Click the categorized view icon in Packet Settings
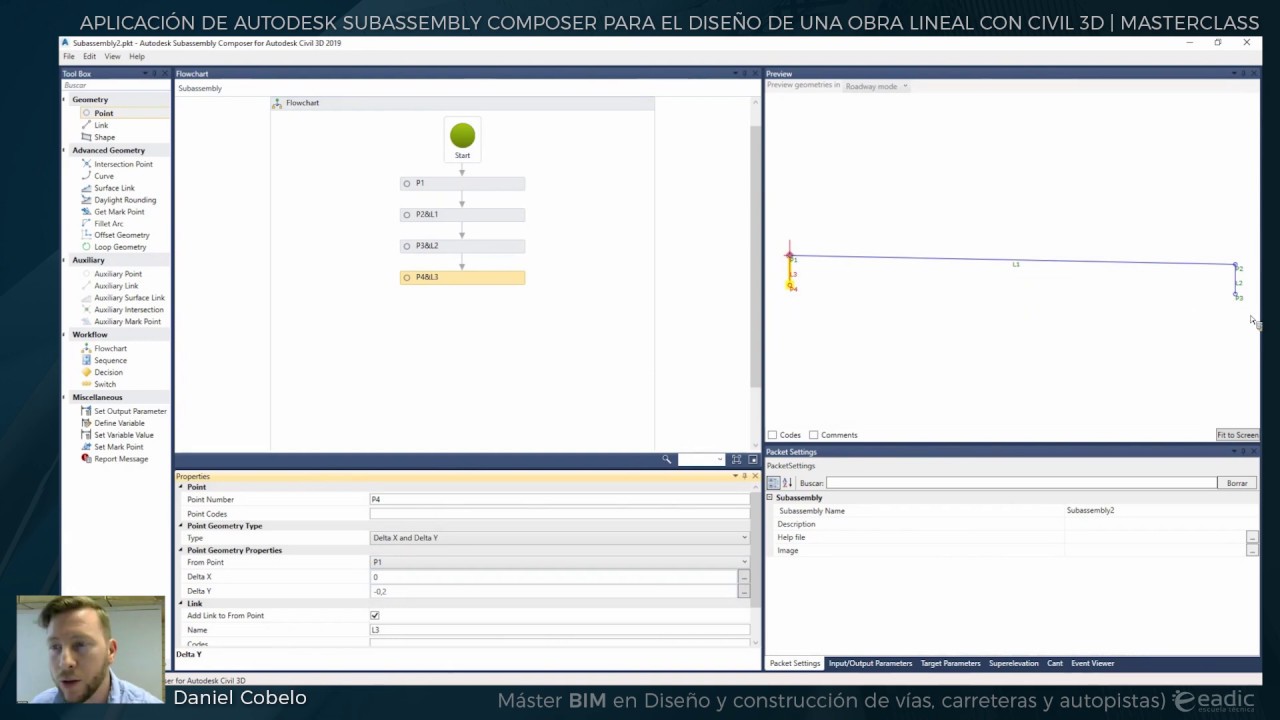This screenshot has height=720, width=1280. point(773,483)
